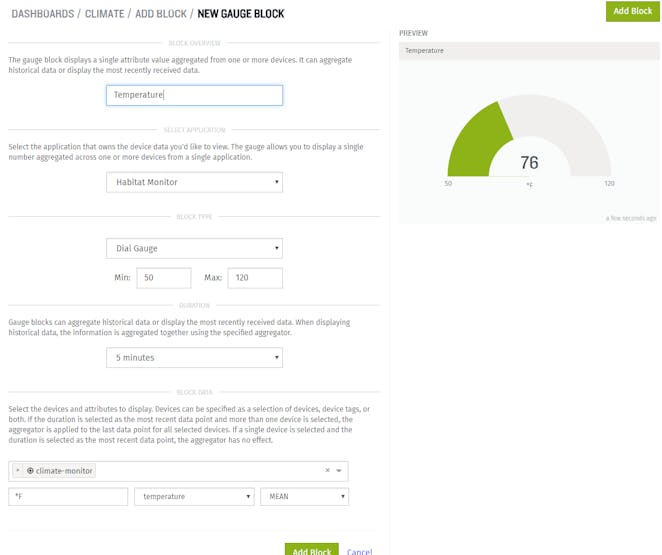The height and width of the screenshot is (555, 662).
Task: Clear all selected devices with the X icon
Action: pos(327,470)
